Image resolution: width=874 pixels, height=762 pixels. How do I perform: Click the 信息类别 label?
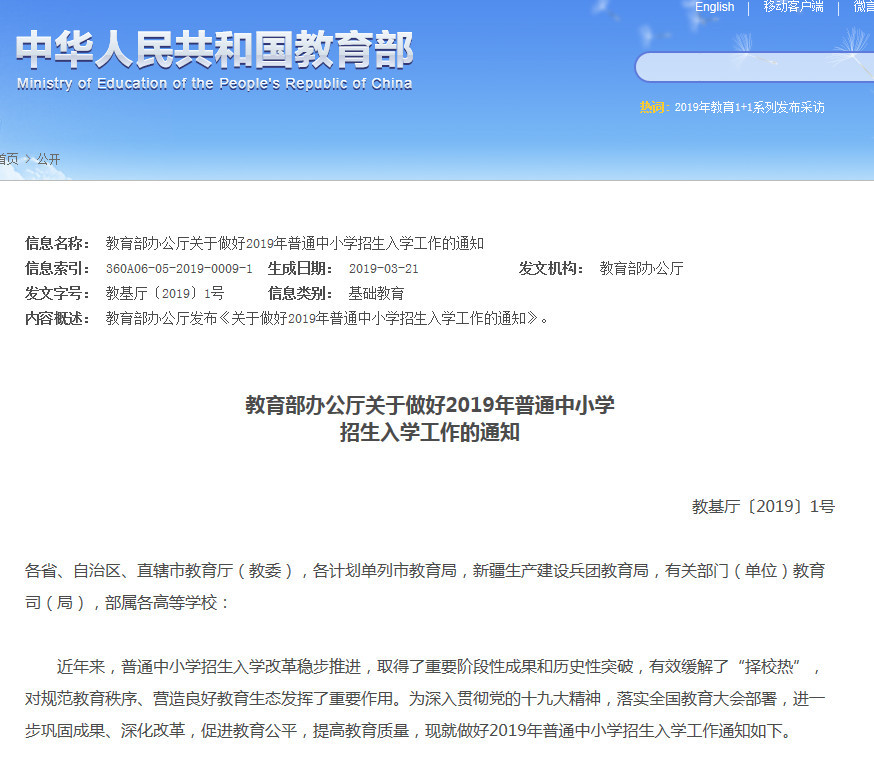(x=299, y=293)
